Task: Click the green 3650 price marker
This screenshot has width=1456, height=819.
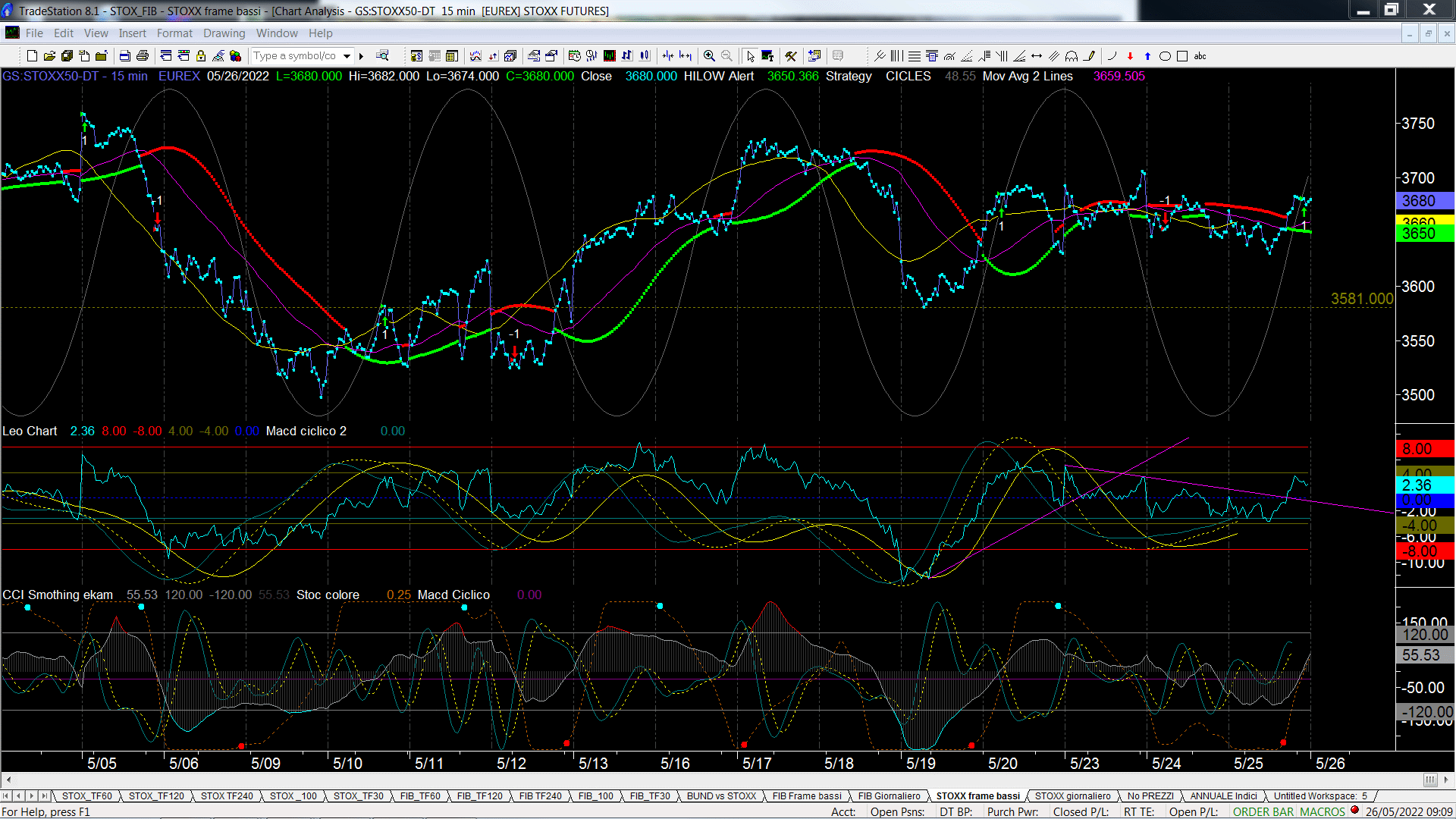Action: tap(1425, 234)
